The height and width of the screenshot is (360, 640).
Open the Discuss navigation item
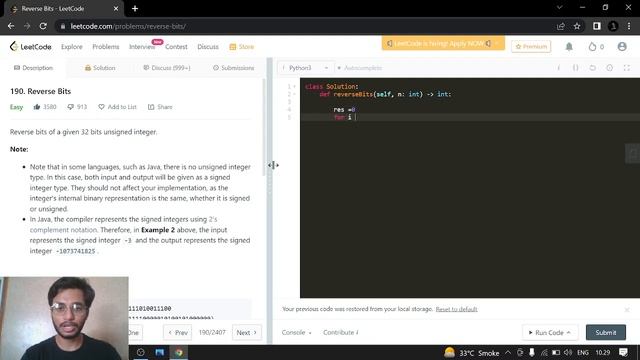click(x=208, y=47)
